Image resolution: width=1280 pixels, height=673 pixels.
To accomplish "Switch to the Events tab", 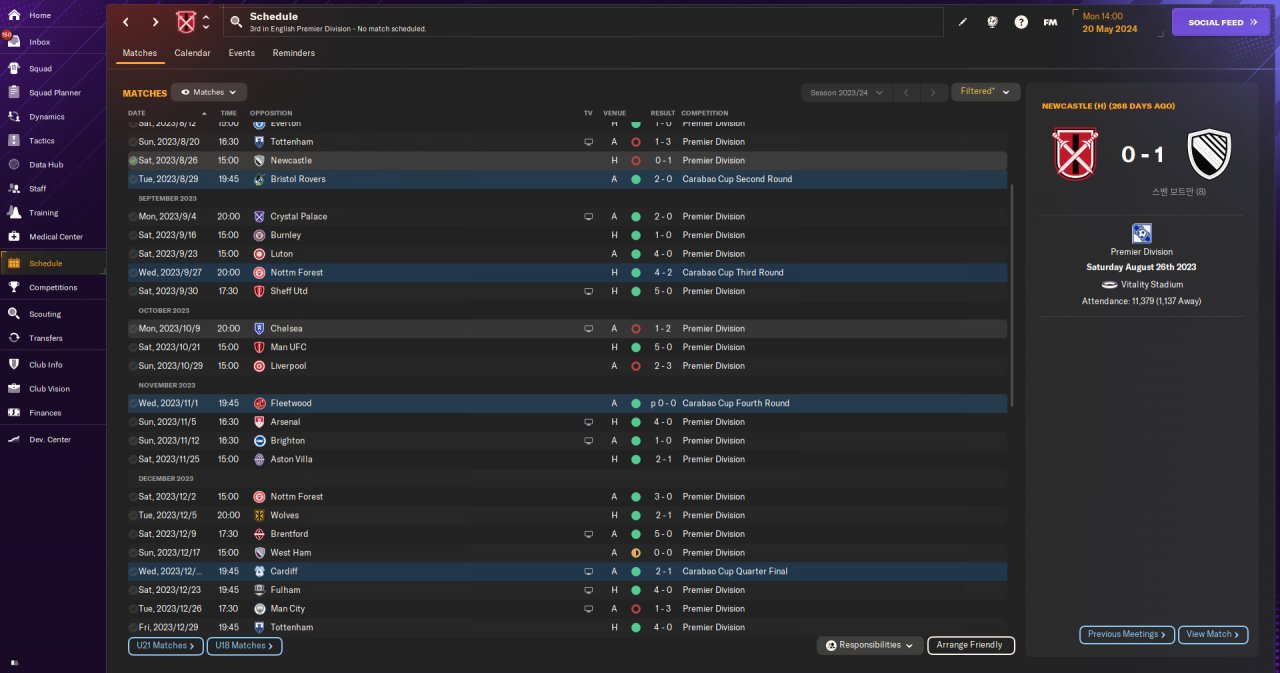I will [x=241, y=53].
